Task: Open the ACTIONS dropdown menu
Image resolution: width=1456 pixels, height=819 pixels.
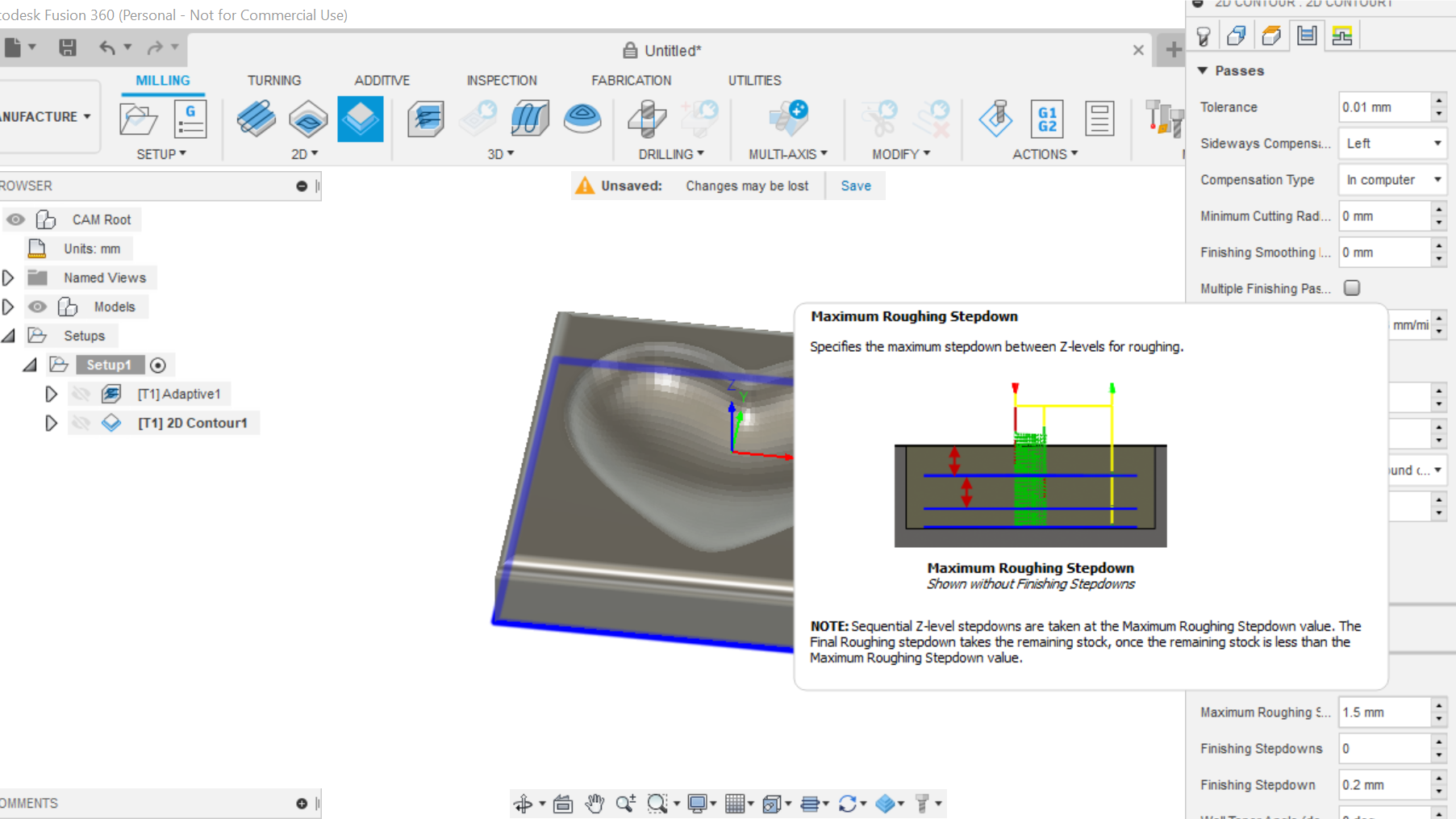Action: [x=1045, y=154]
